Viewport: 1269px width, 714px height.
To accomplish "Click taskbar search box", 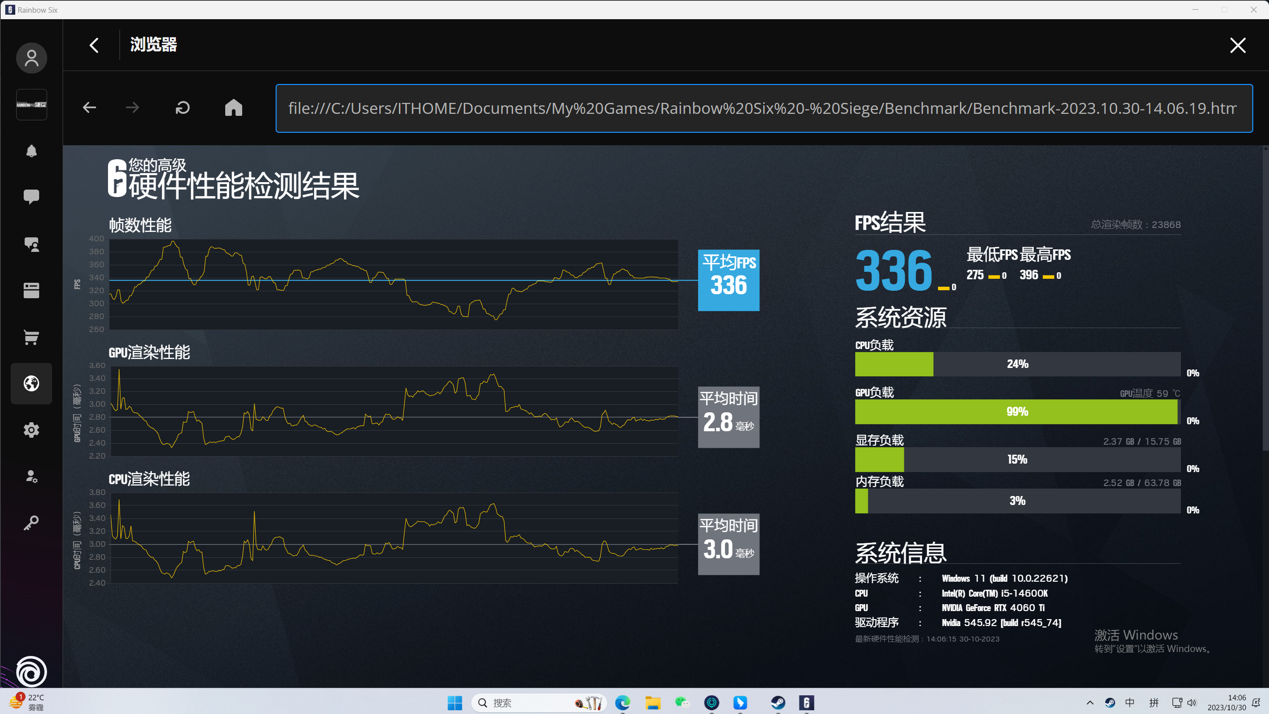I will (x=539, y=702).
